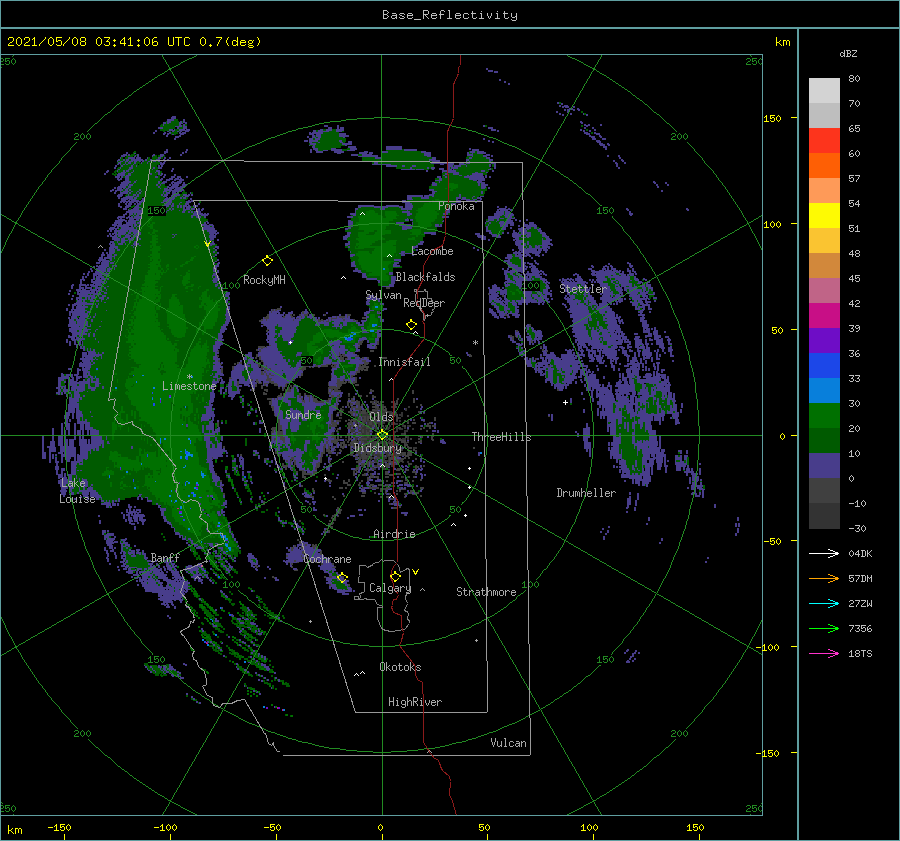Click the Sylvan label
Screen dimensions: 900x841
pos(383,295)
